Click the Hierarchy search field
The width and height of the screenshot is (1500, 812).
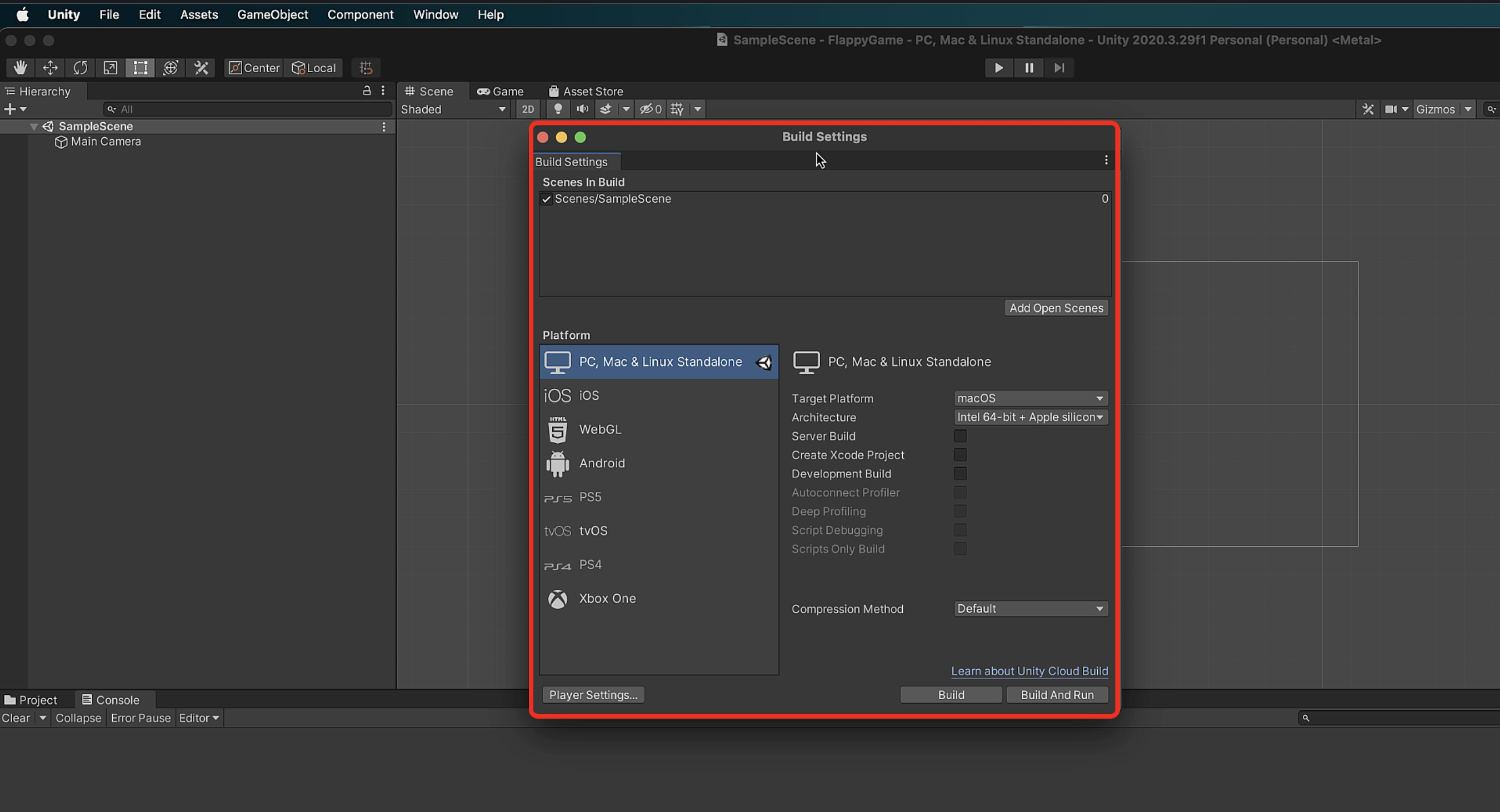point(248,109)
